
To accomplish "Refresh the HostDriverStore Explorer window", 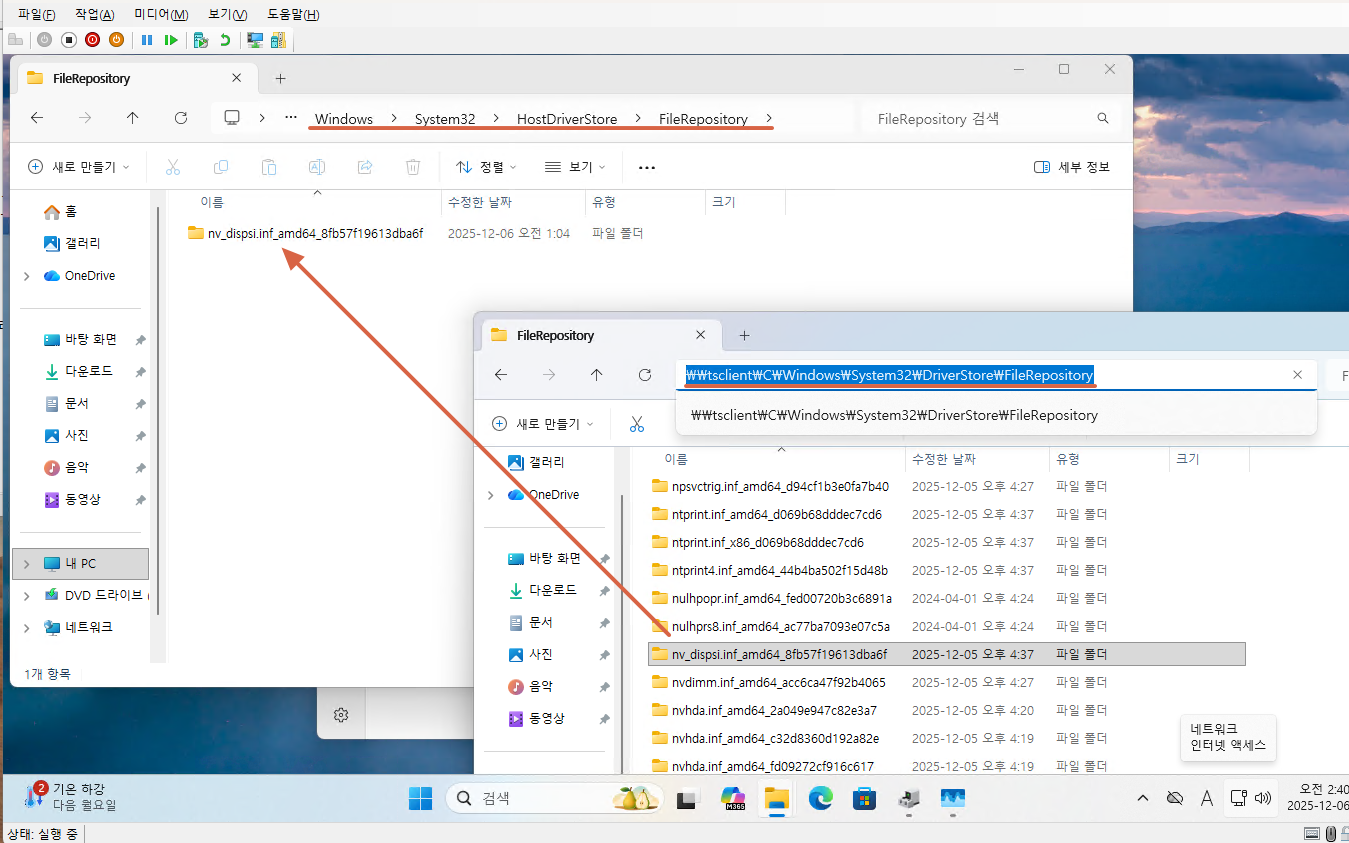I will click(x=181, y=118).
